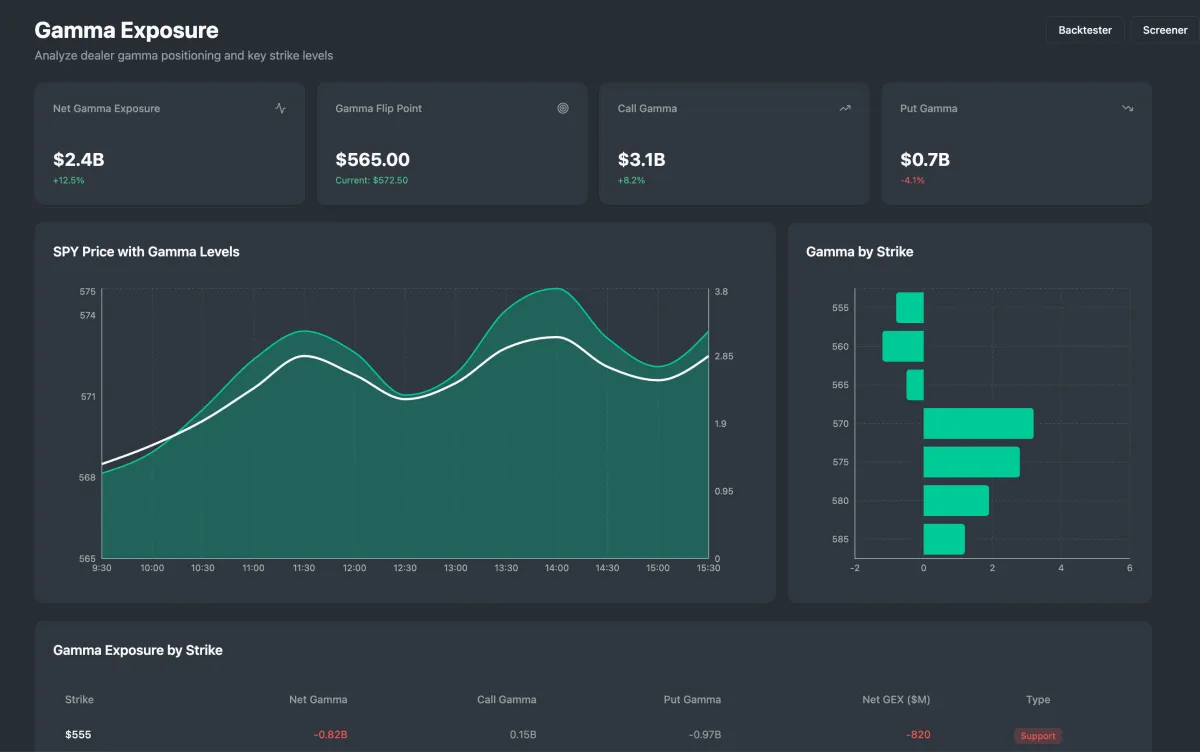Image resolution: width=1200 pixels, height=752 pixels.
Task: Click the Net GEX ($M) column header
Action: [896, 700]
